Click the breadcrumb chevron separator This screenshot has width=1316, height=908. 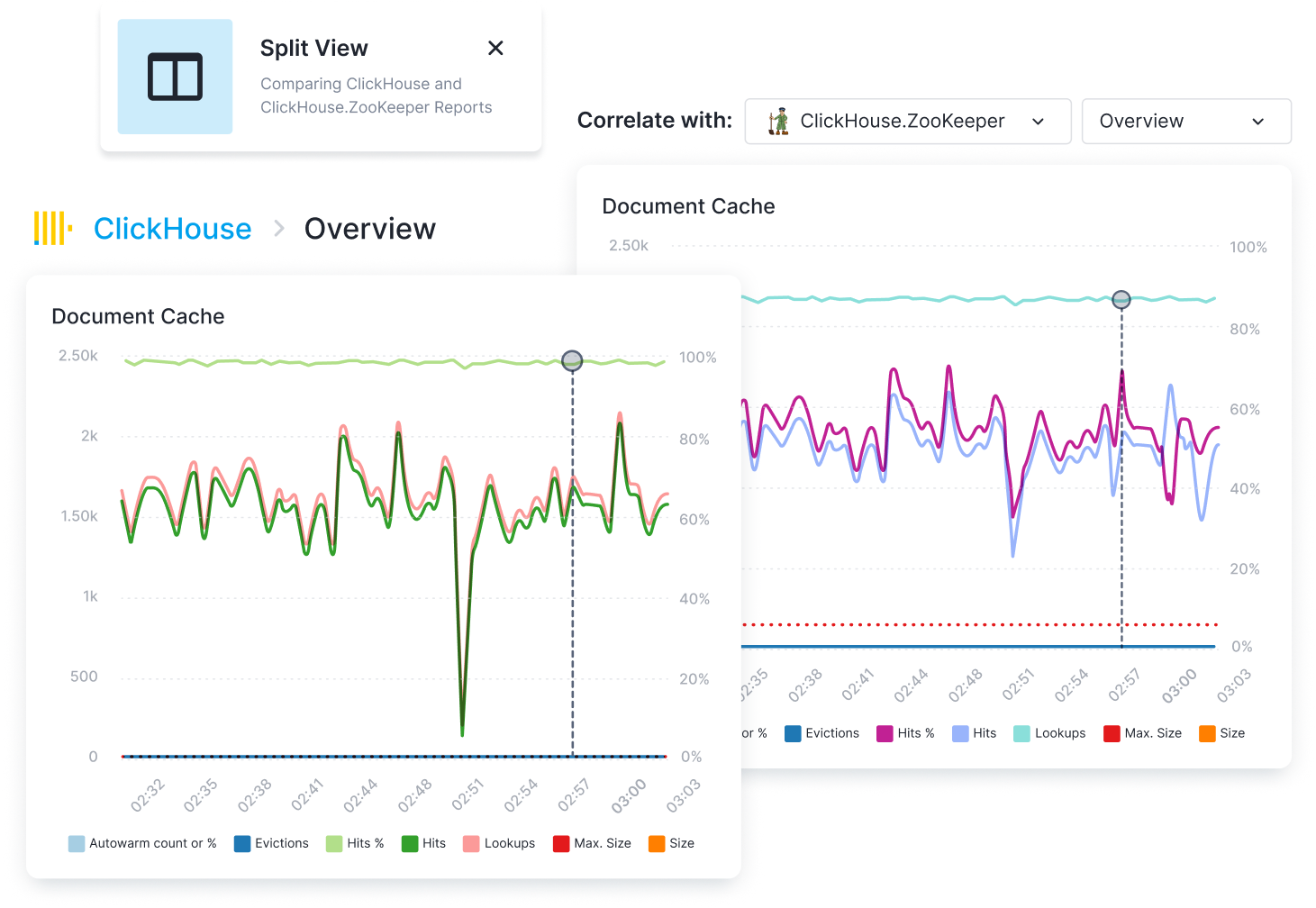point(279,229)
